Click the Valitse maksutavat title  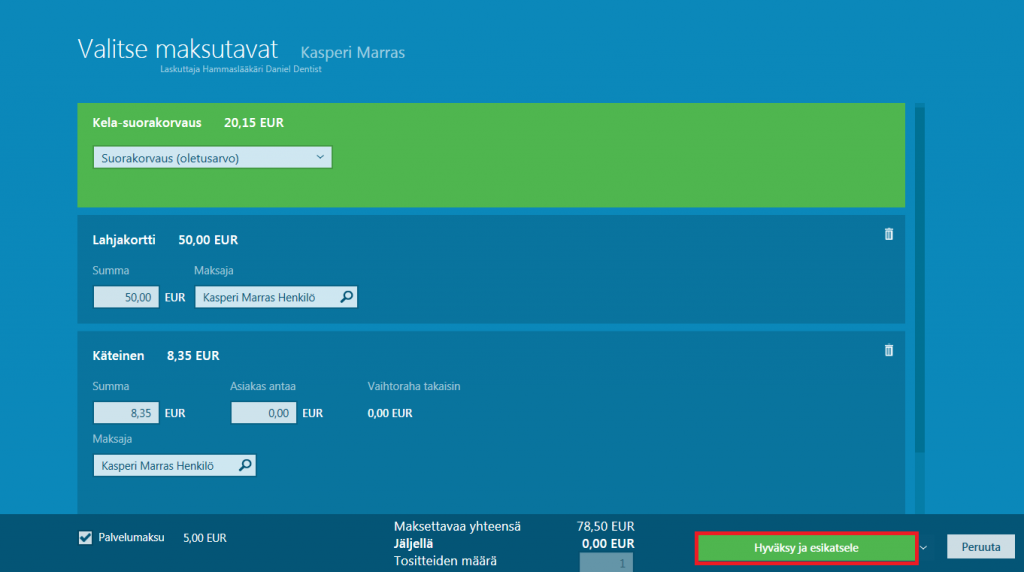point(178,49)
